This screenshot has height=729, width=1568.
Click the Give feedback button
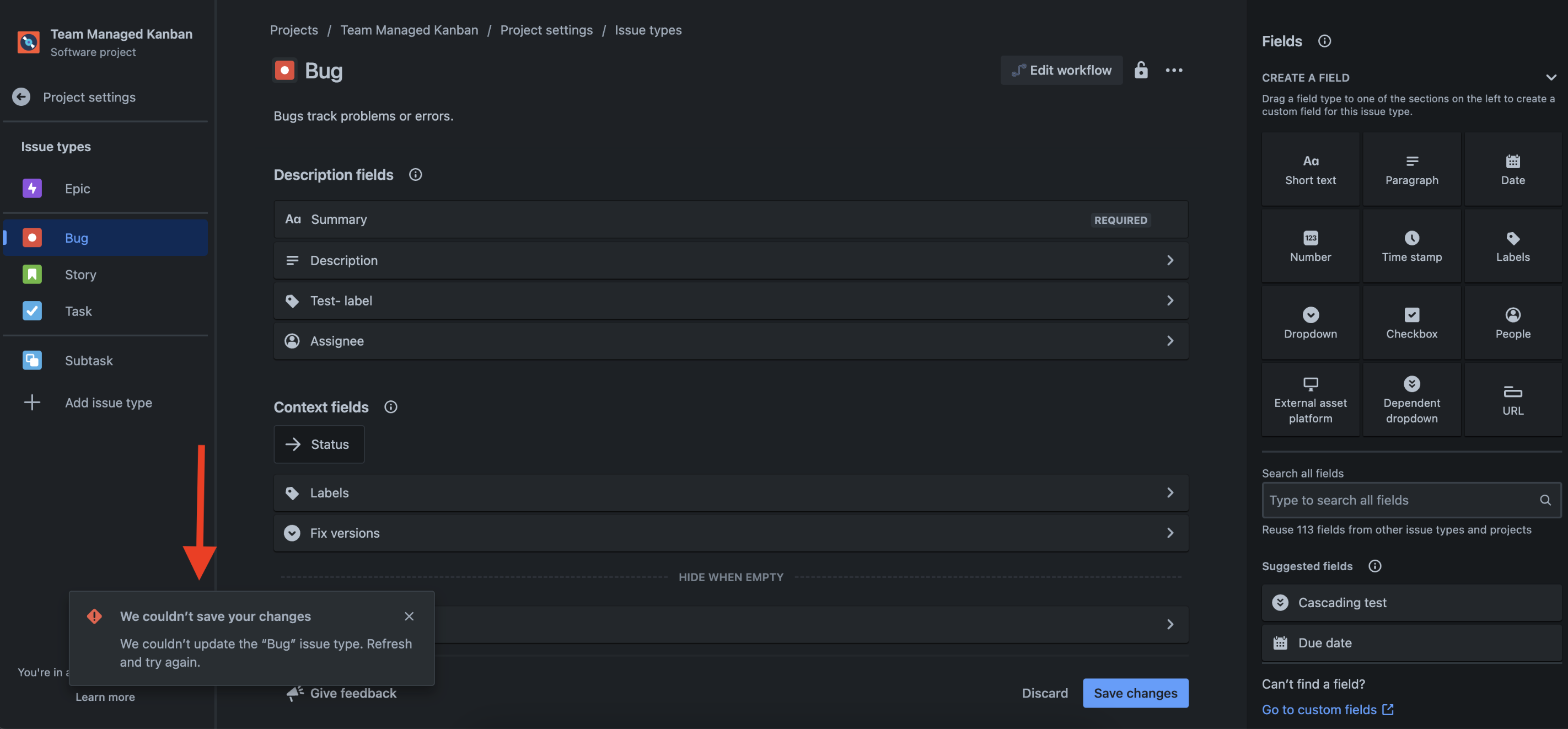[x=341, y=693]
